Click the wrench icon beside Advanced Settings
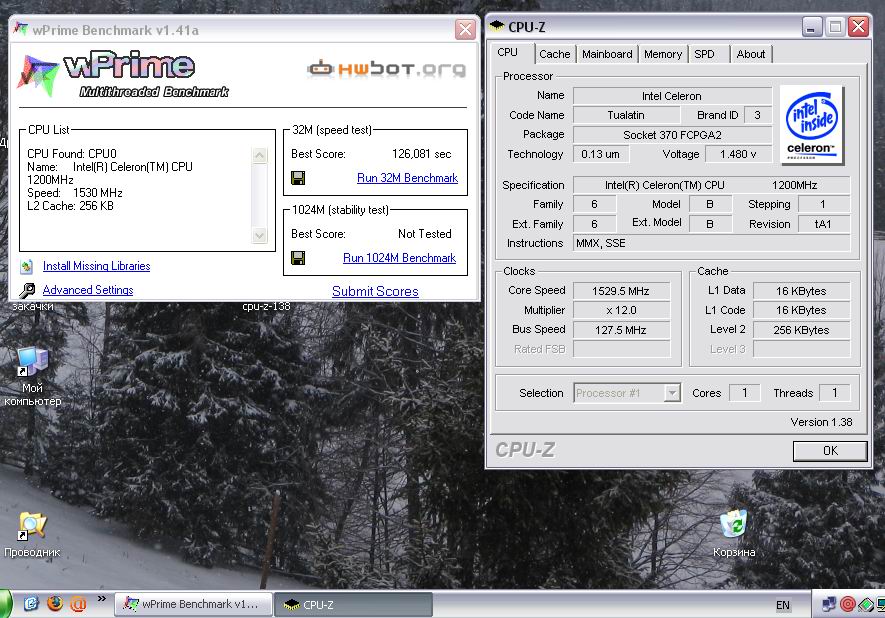 coord(27,290)
